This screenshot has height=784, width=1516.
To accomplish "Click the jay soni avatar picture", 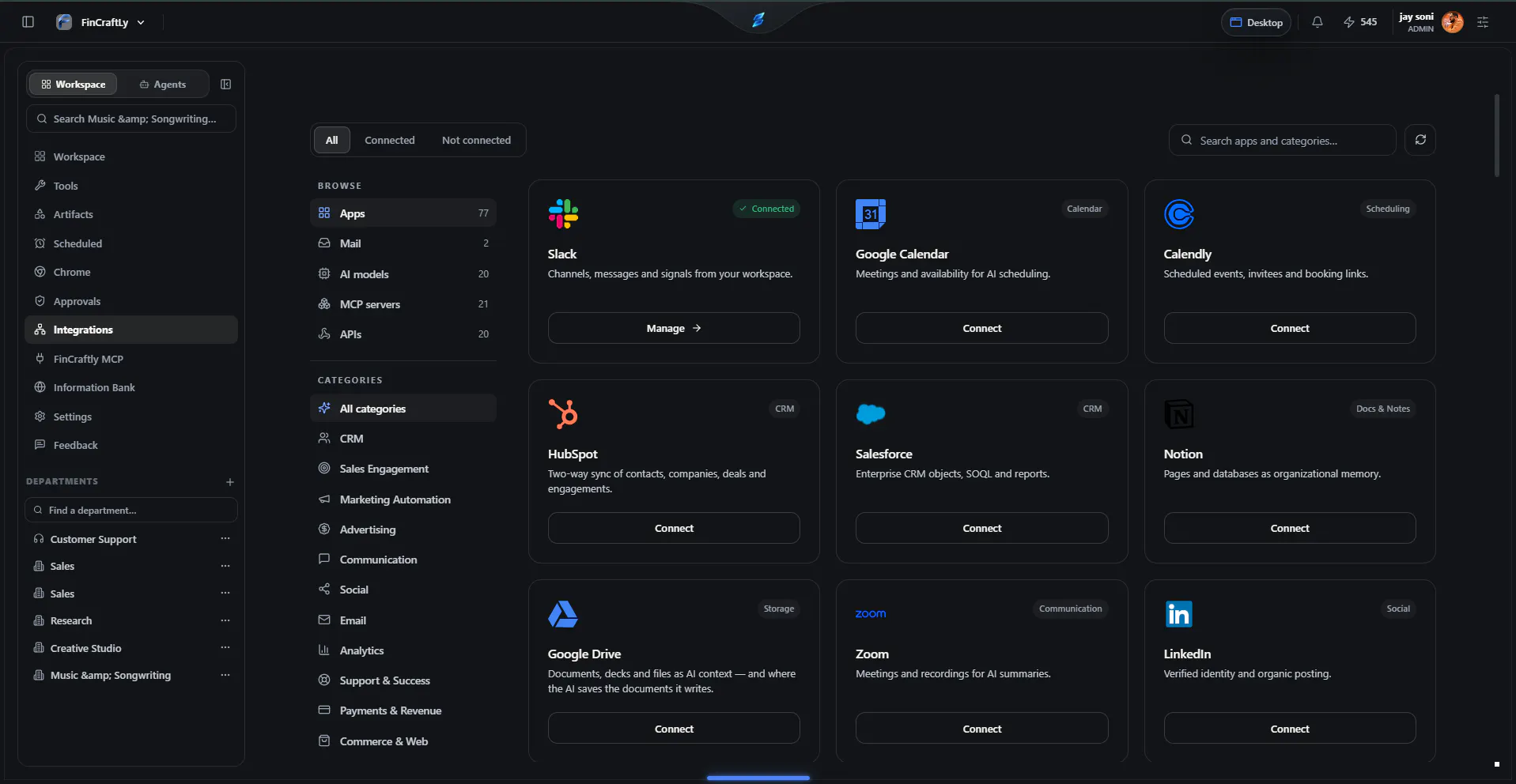I will coord(1453,22).
